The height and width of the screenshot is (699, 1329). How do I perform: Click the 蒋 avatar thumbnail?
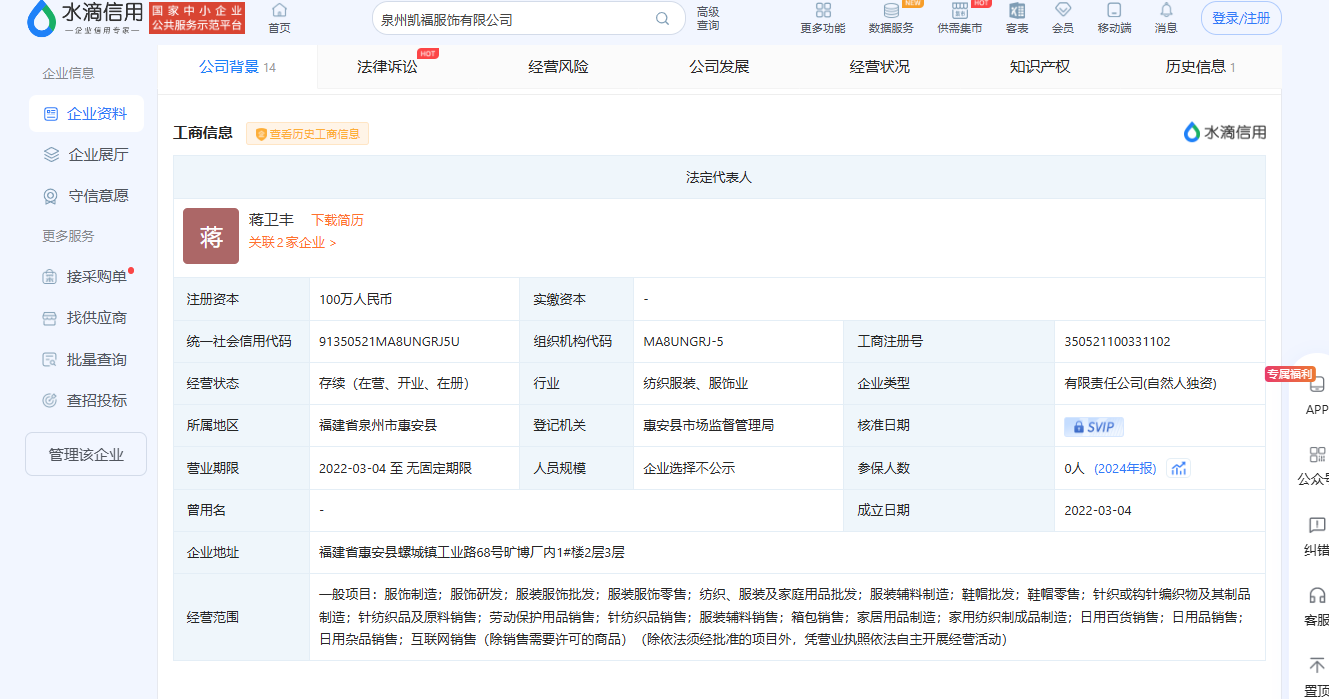211,236
